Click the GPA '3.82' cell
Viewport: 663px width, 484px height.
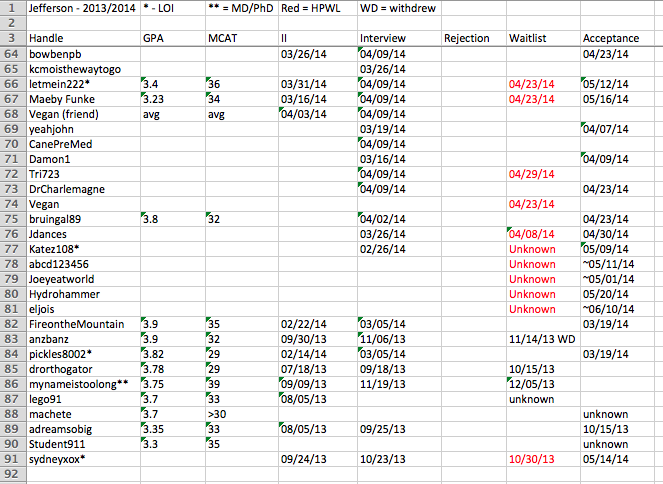coord(173,354)
